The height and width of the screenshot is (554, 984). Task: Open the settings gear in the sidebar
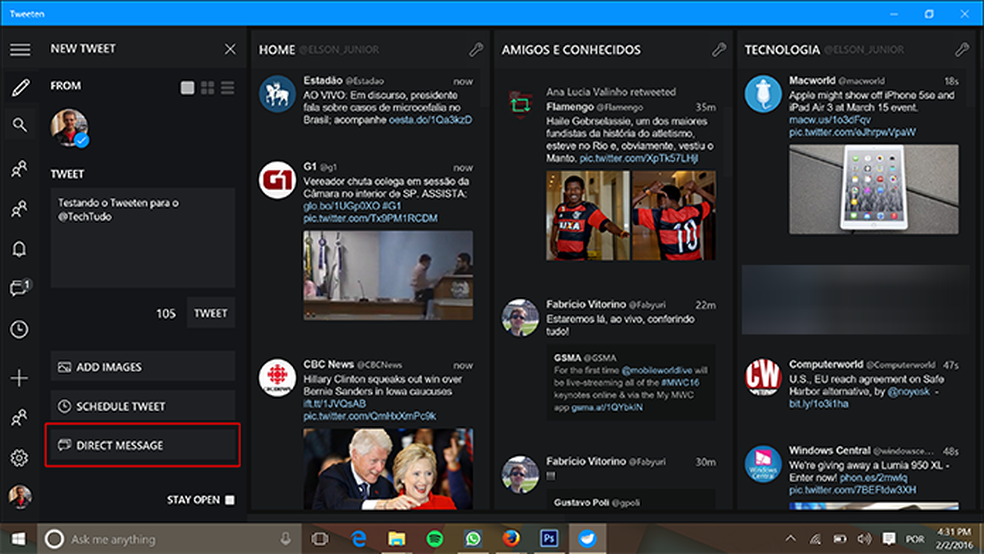coord(19,458)
